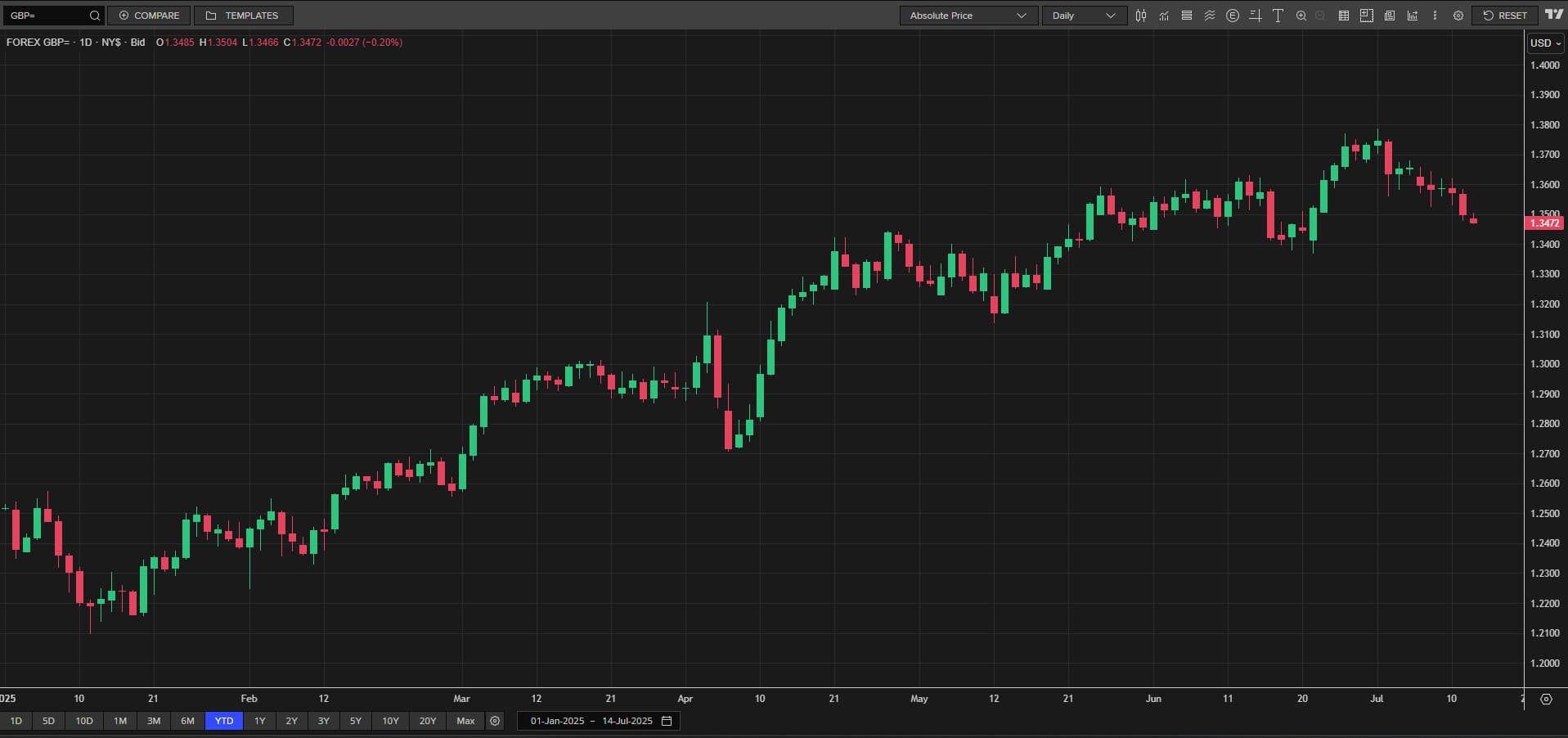Viewport: 1568px width, 738px height.
Task: Open the indicators chart-line icon
Action: [x=1164, y=16]
